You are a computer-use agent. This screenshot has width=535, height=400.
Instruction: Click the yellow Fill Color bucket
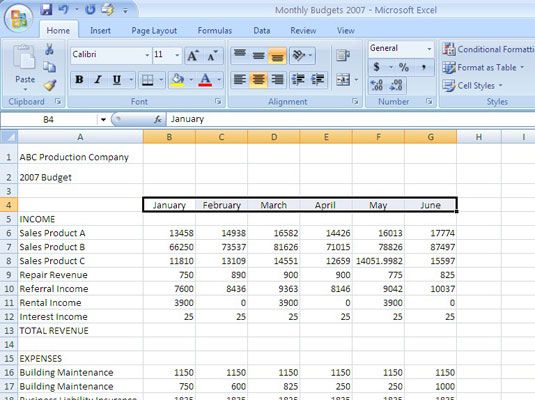(177, 80)
